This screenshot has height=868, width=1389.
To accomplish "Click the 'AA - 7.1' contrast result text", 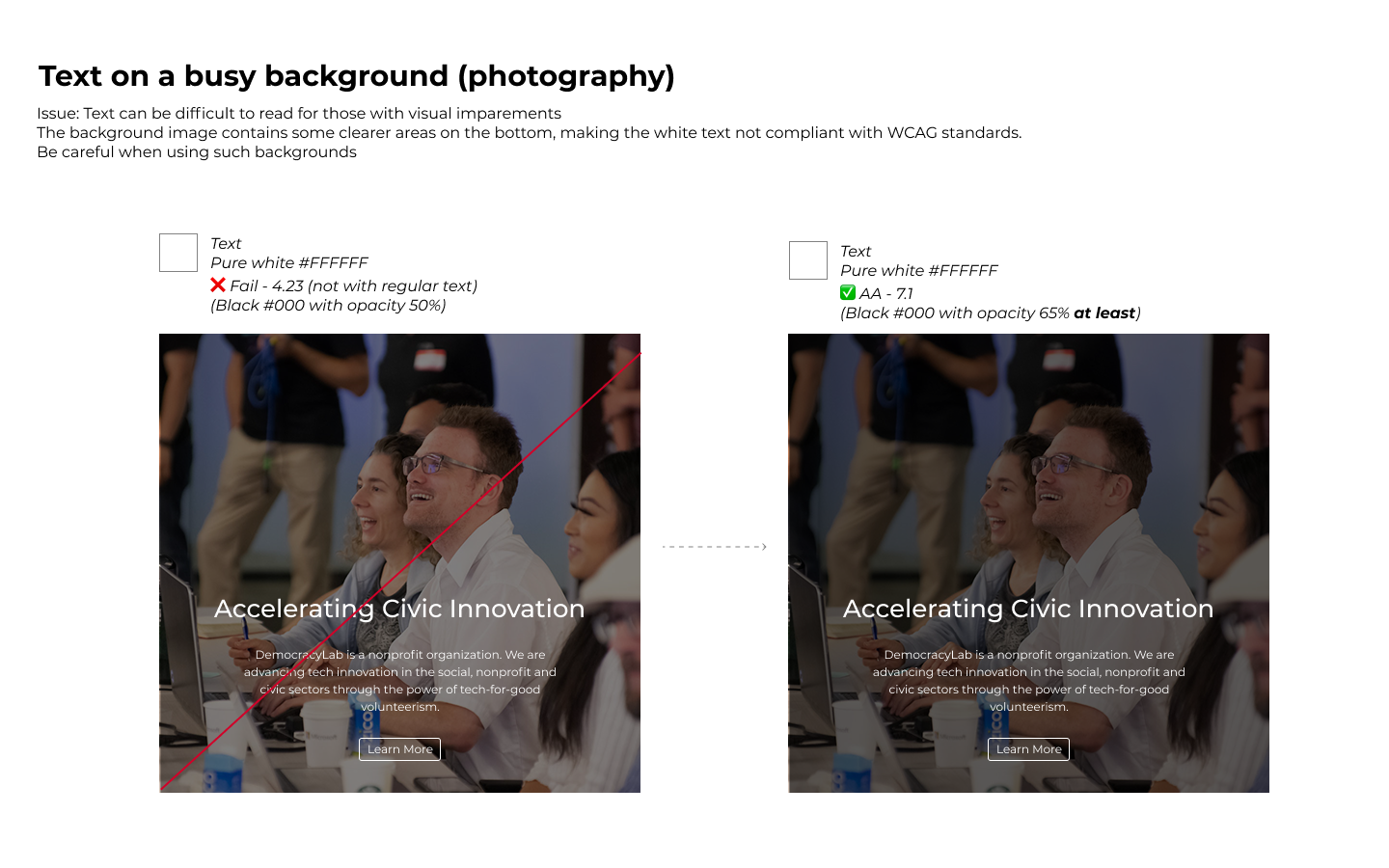I will 885,294.
